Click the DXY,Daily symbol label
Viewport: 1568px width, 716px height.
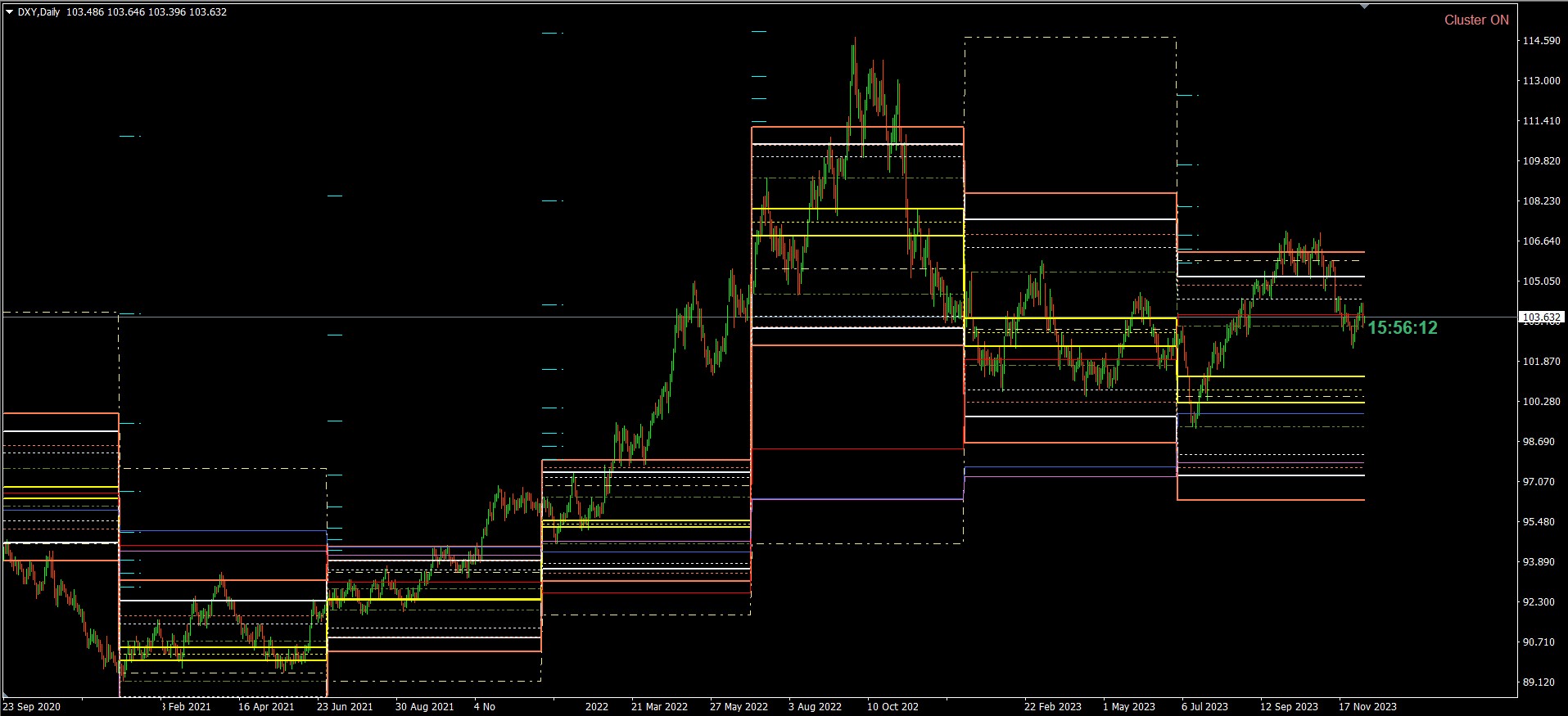38,12
